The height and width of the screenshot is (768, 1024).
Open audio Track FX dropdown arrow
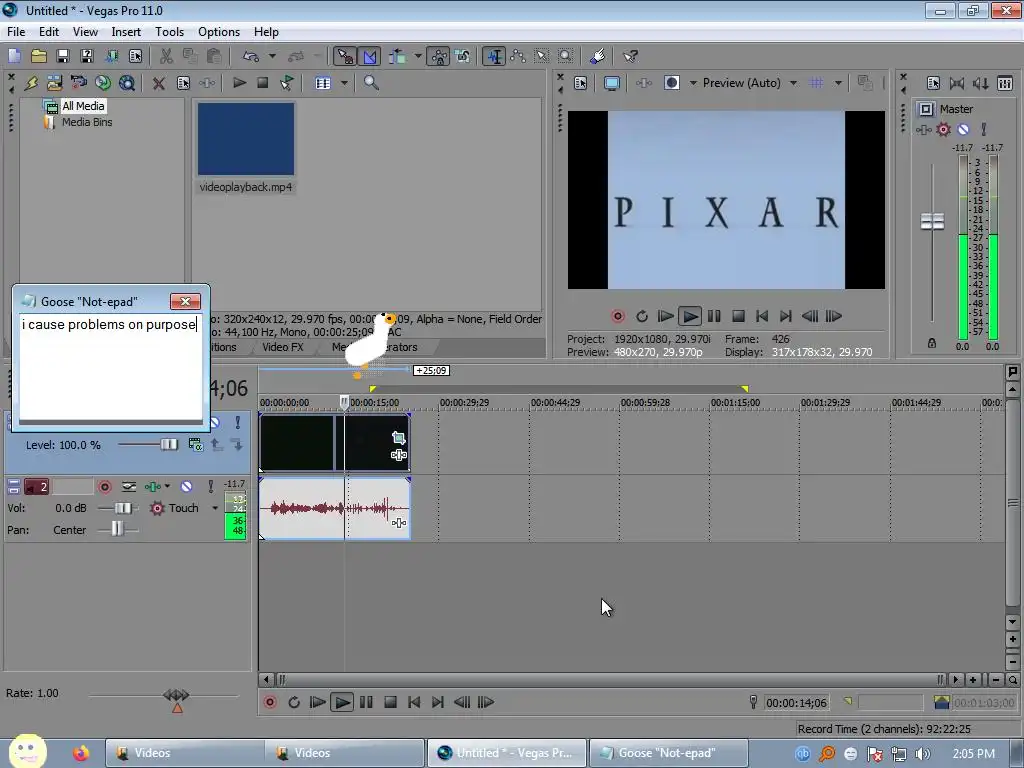tap(167, 487)
